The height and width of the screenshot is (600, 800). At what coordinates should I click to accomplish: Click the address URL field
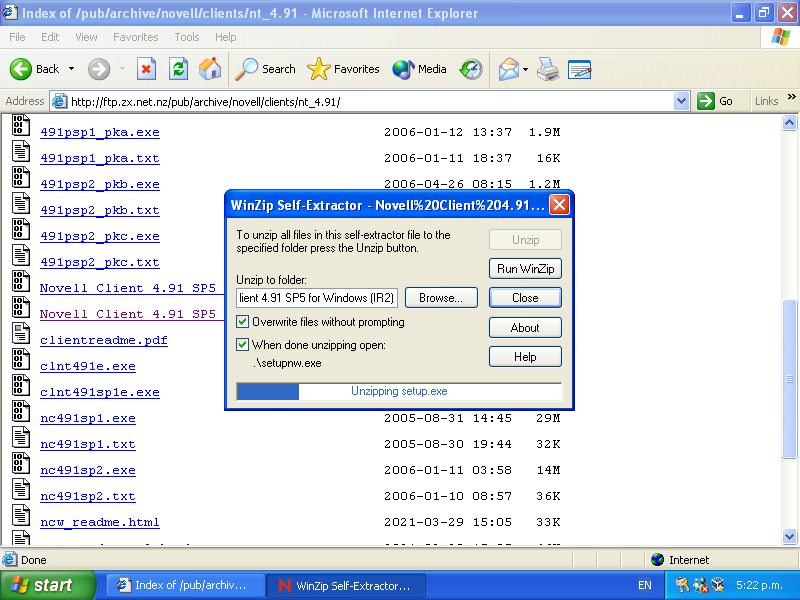pos(371,102)
